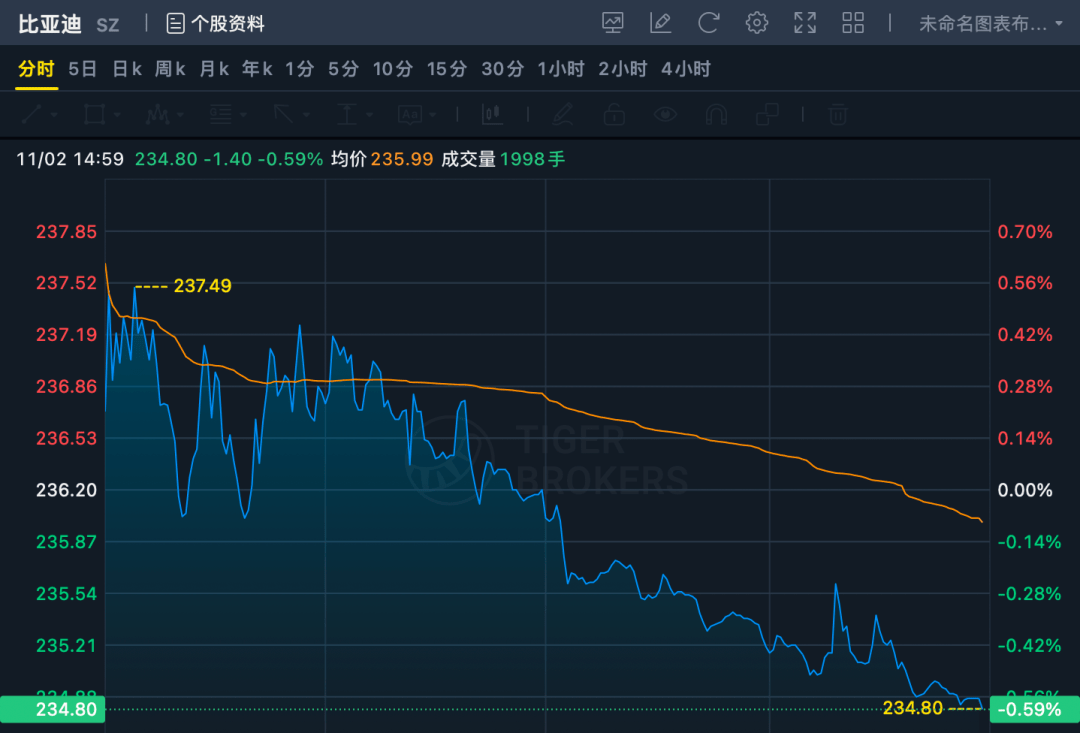Viewport: 1080px width, 733px height.
Task: Open the drawing edit chart icon
Action: coord(661,23)
